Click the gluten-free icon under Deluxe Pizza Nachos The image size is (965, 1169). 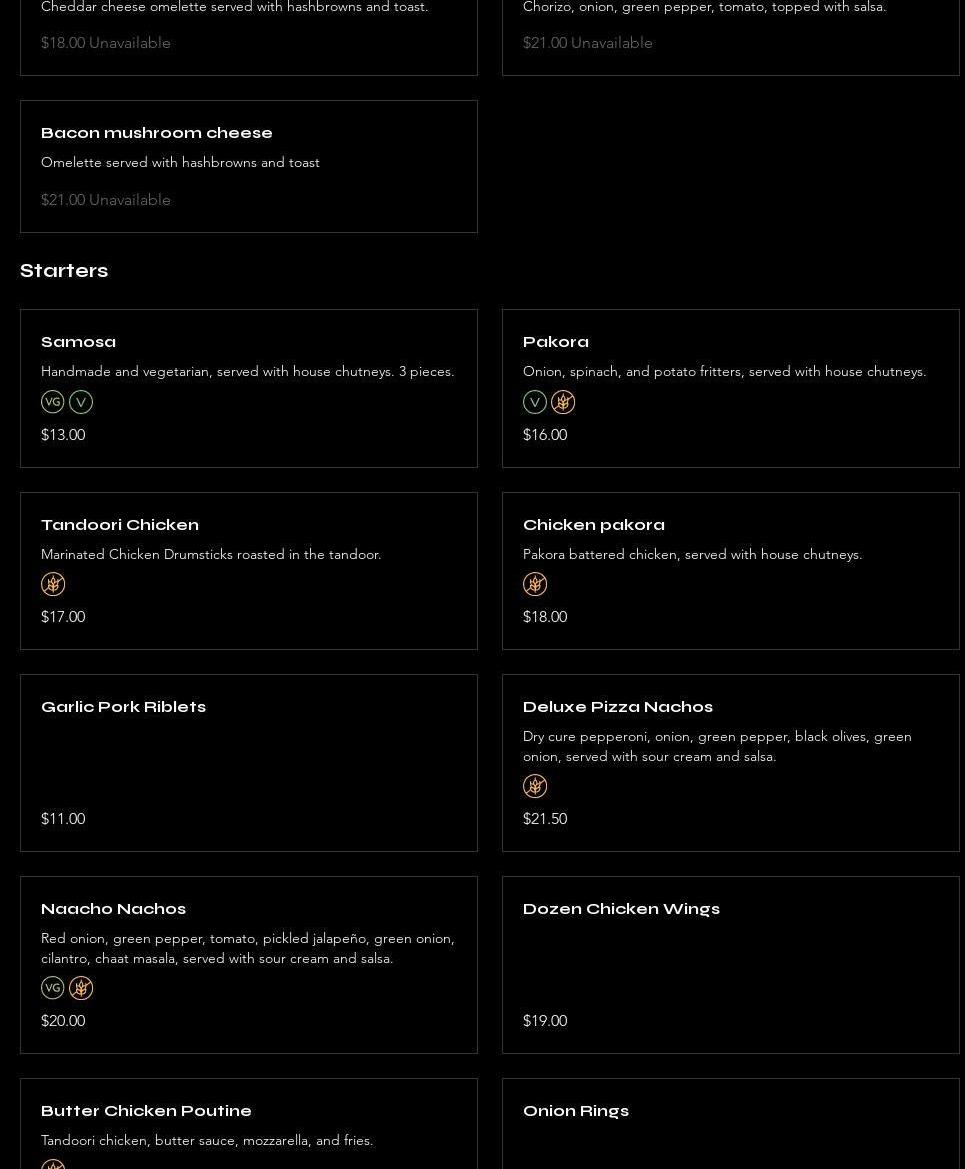(x=535, y=786)
